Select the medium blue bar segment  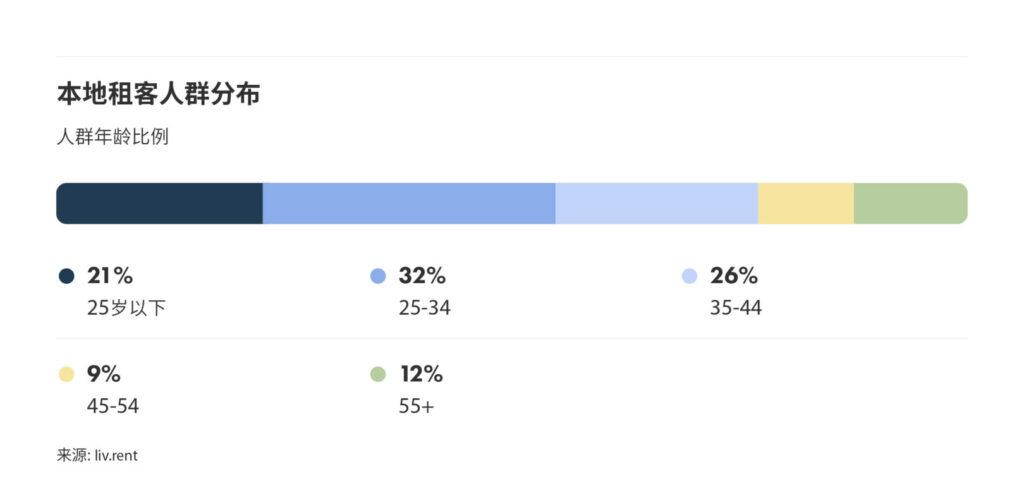point(408,203)
